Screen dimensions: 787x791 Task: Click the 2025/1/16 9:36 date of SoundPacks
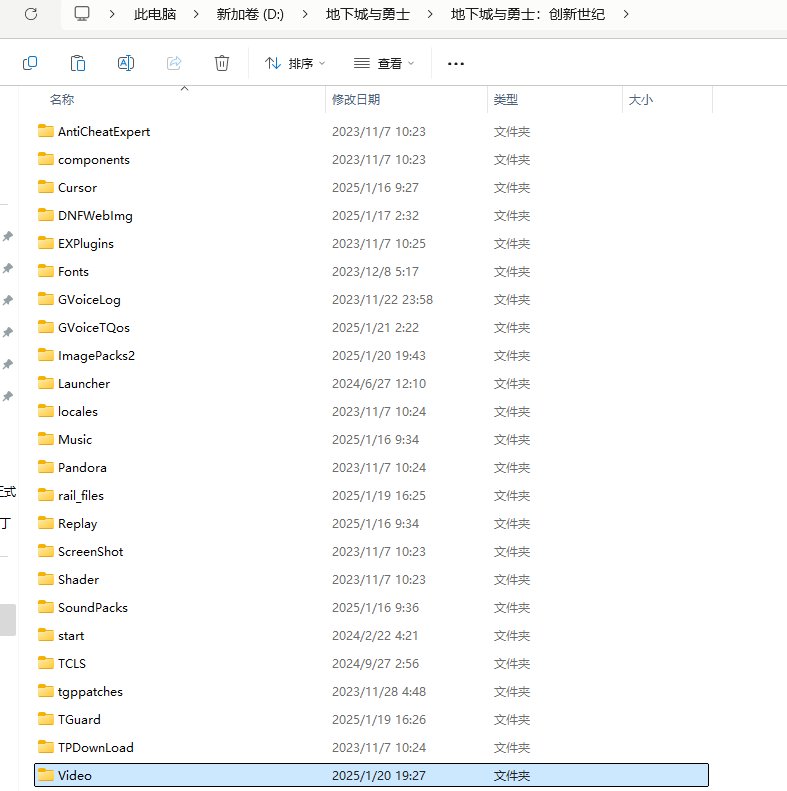pos(375,607)
